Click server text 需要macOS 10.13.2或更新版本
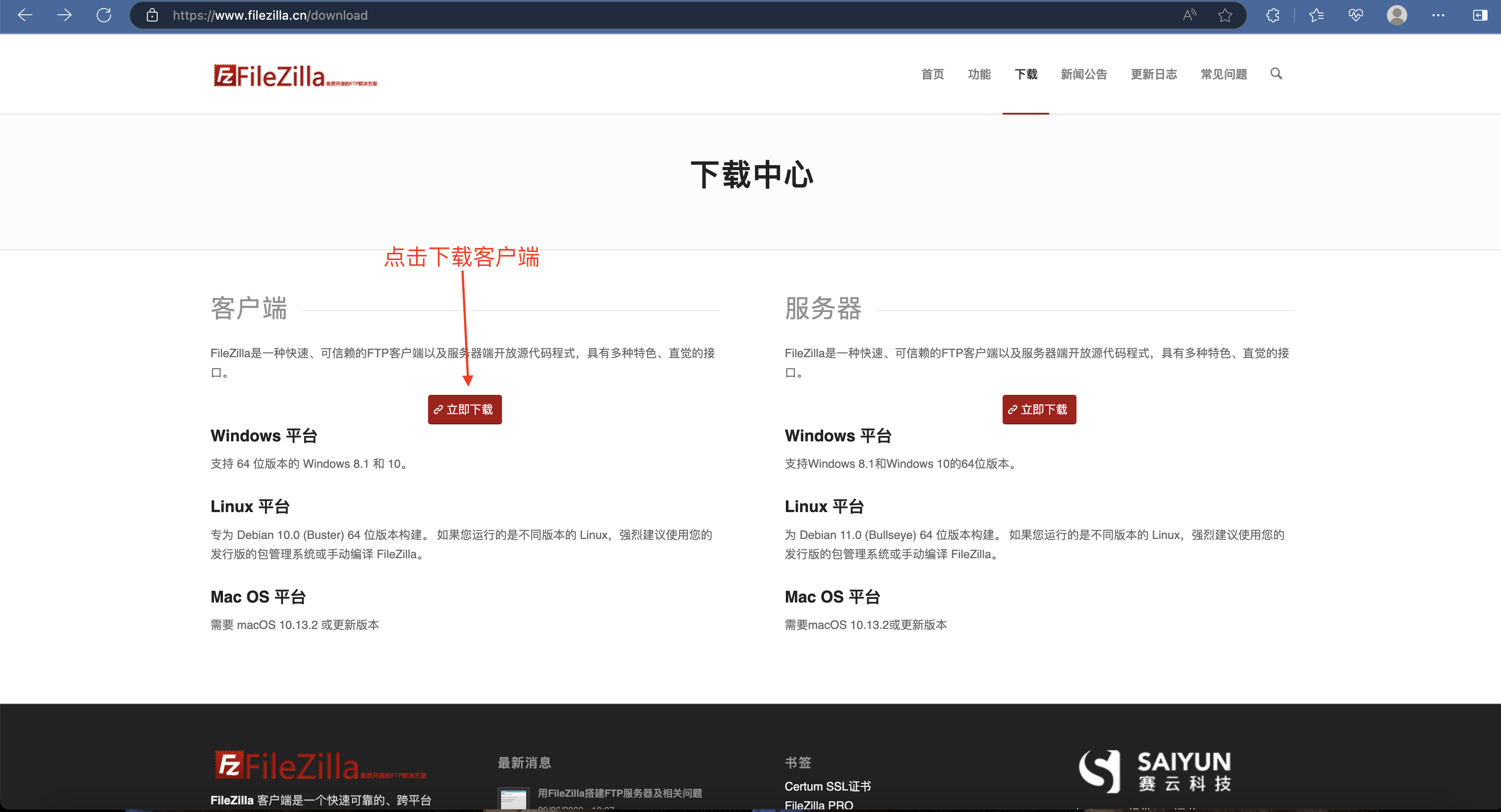Viewport: 1501px width, 812px height. coord(866,624)
